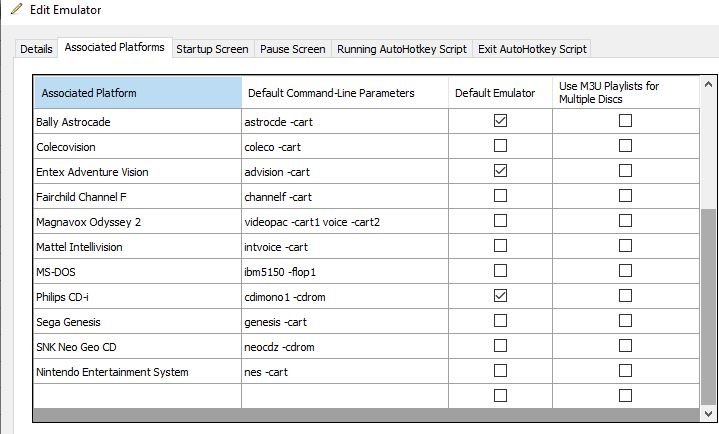Check M3U Playlists for Nintendo Entertainment System

[x=625, y=371]
